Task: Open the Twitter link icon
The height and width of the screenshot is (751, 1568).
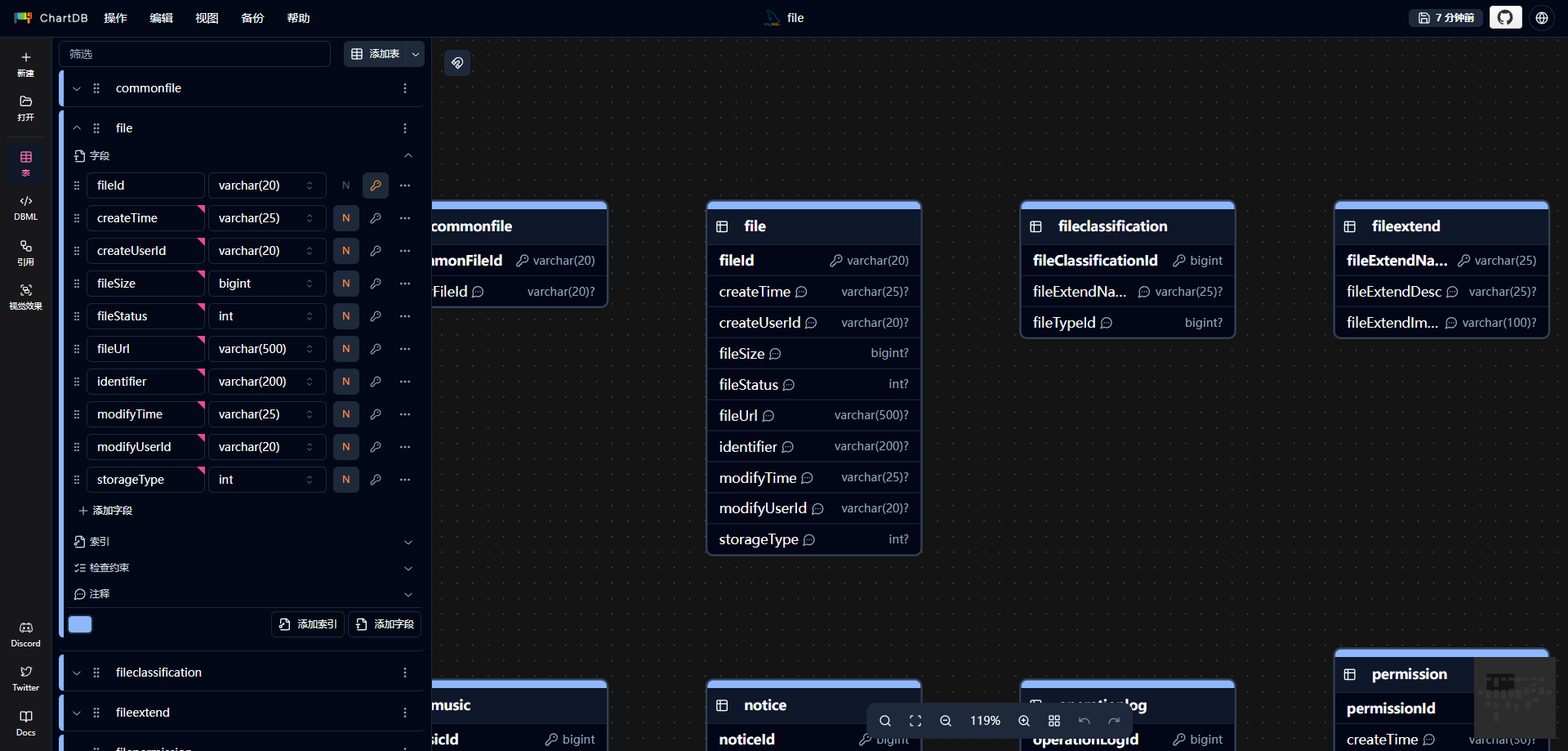Action: 25,678
